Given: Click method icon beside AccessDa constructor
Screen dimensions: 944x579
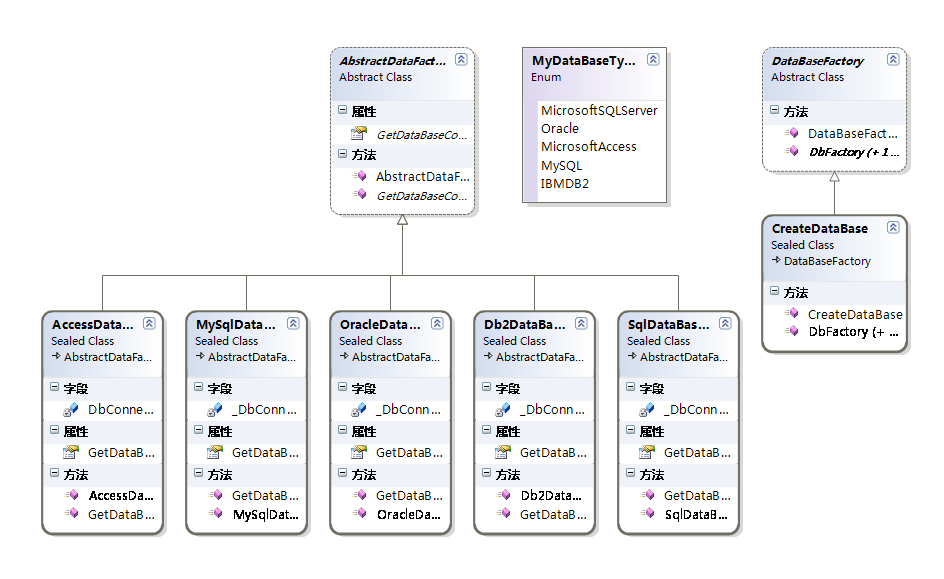Looking at the screenshot, I should [x=72, y=495].
